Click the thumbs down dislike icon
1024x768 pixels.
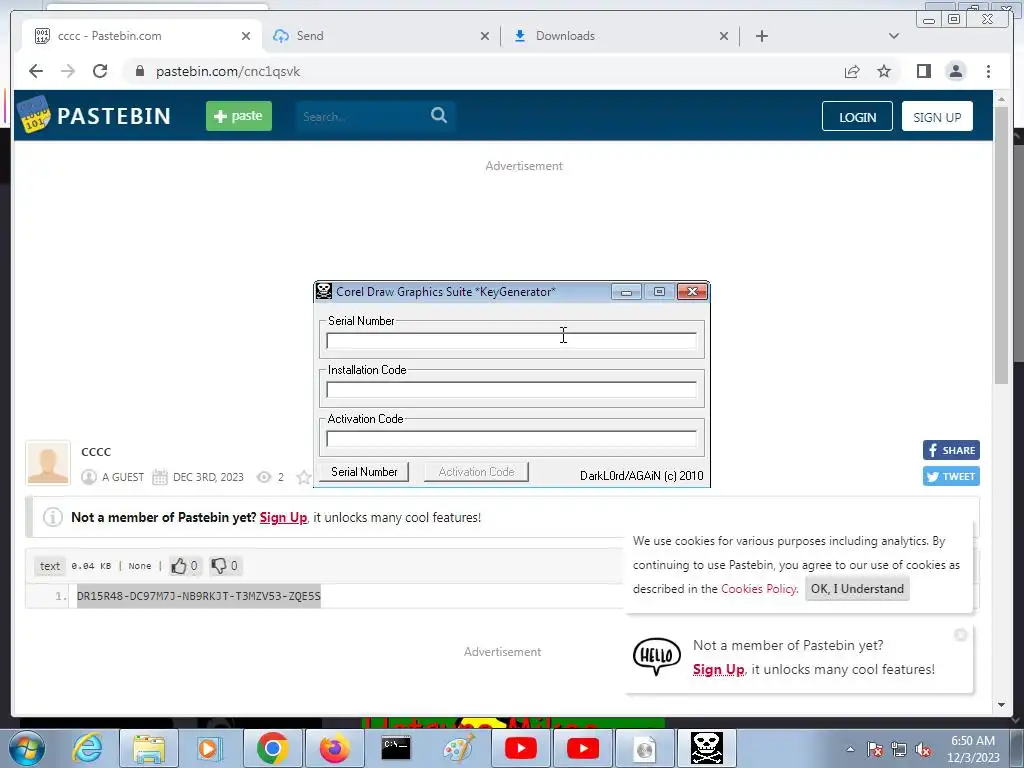point(219,566)
